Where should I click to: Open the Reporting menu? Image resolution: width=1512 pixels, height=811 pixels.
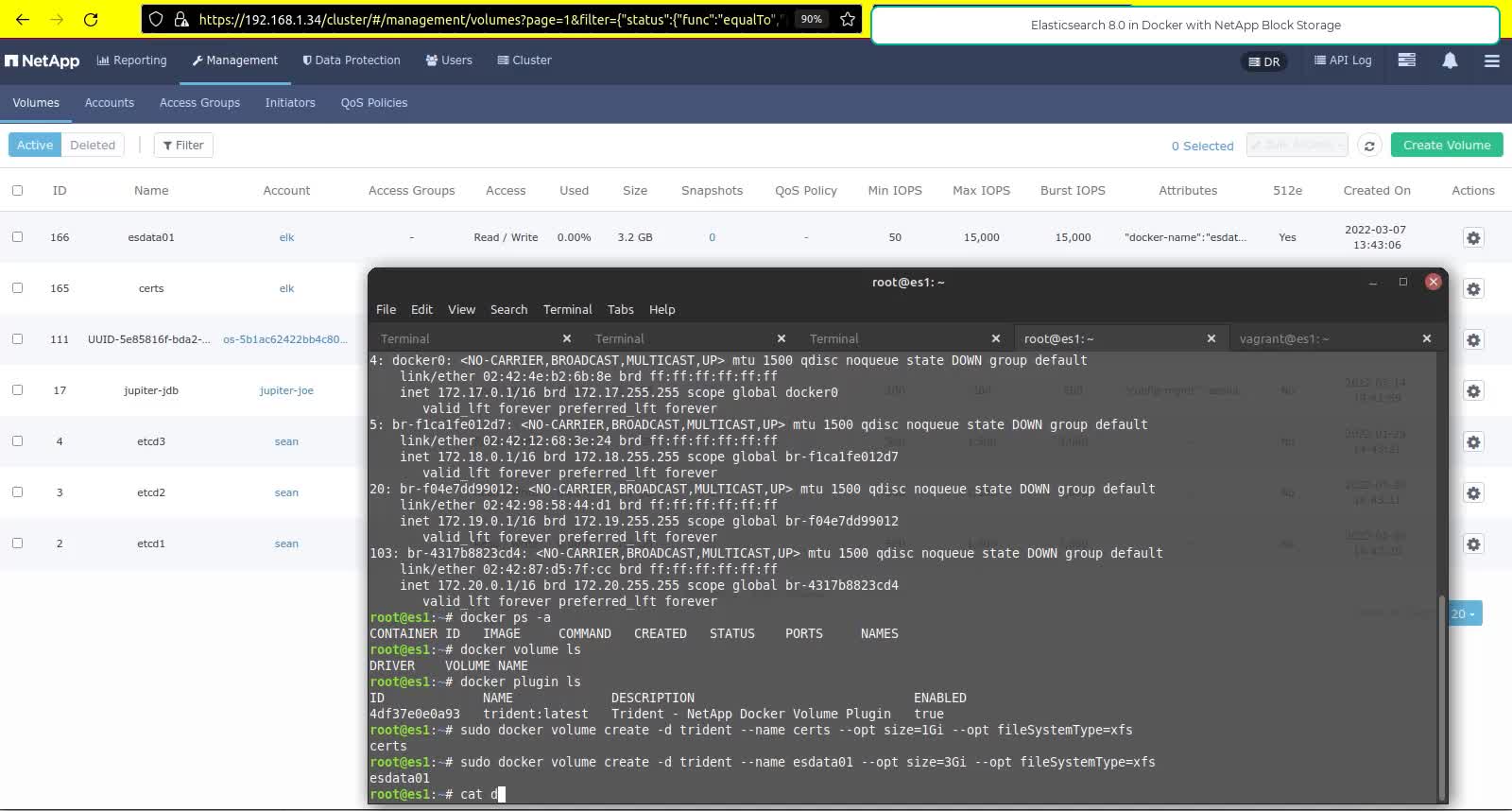click(x=131, y=60)
